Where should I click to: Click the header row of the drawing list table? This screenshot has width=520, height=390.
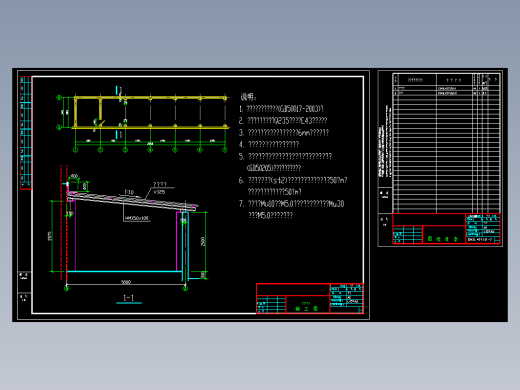446,80
